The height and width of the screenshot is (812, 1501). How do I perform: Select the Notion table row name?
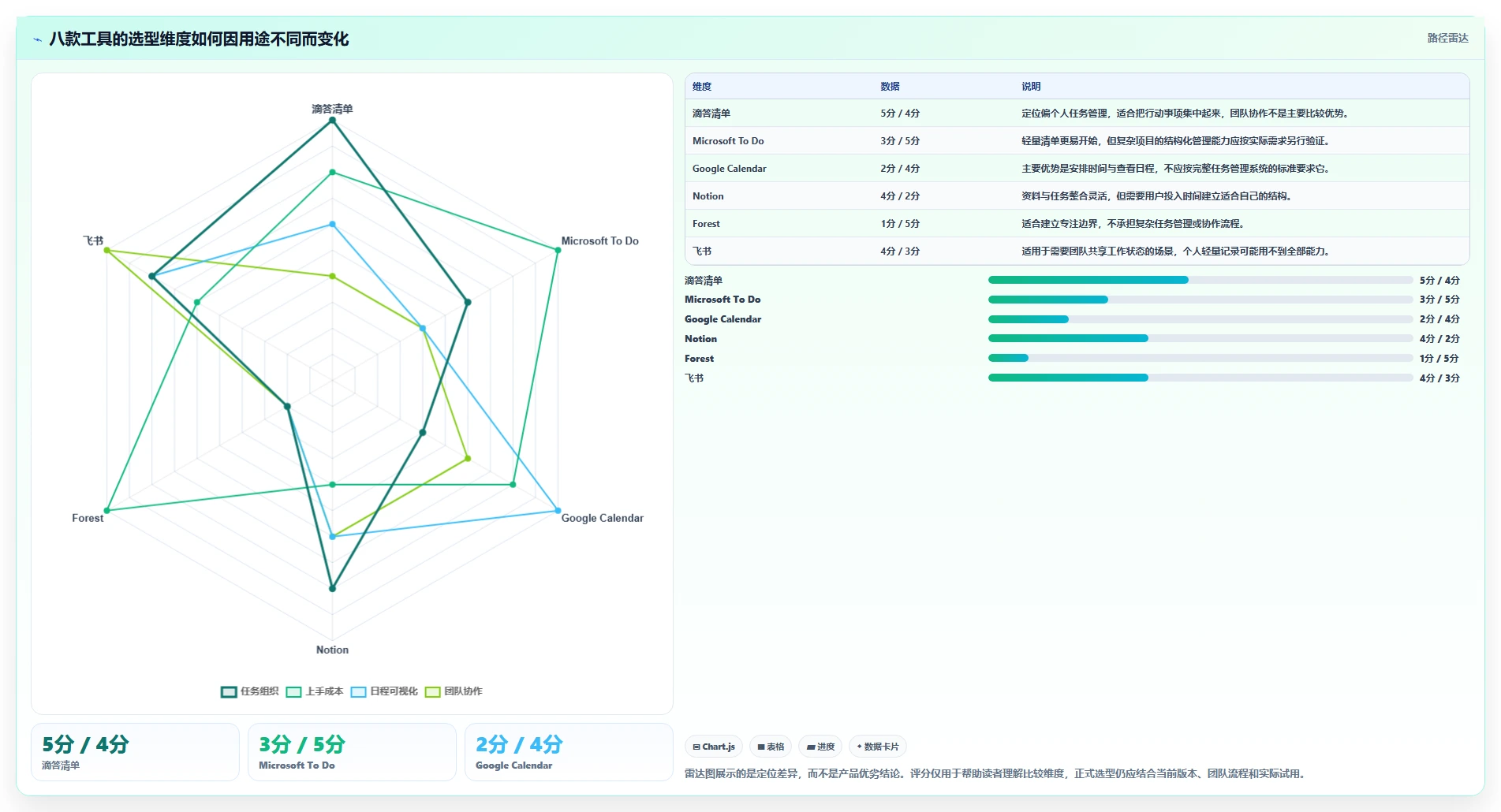(x=708, y=196)
